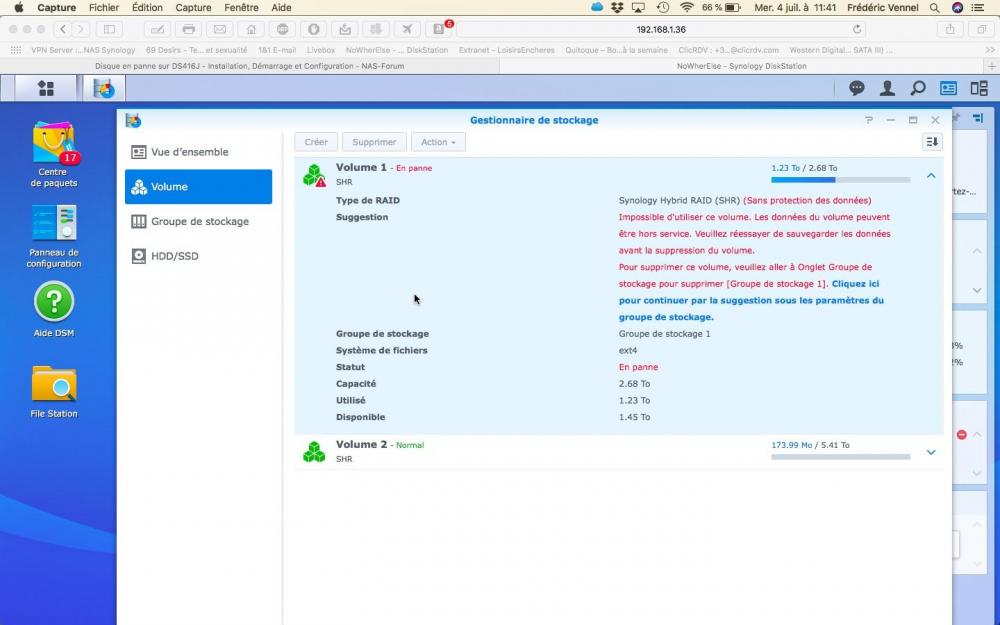Collapse the Volume 1 details chevron
The height and width of the screenshot is (625, 1000).
(x=931, y=176)
